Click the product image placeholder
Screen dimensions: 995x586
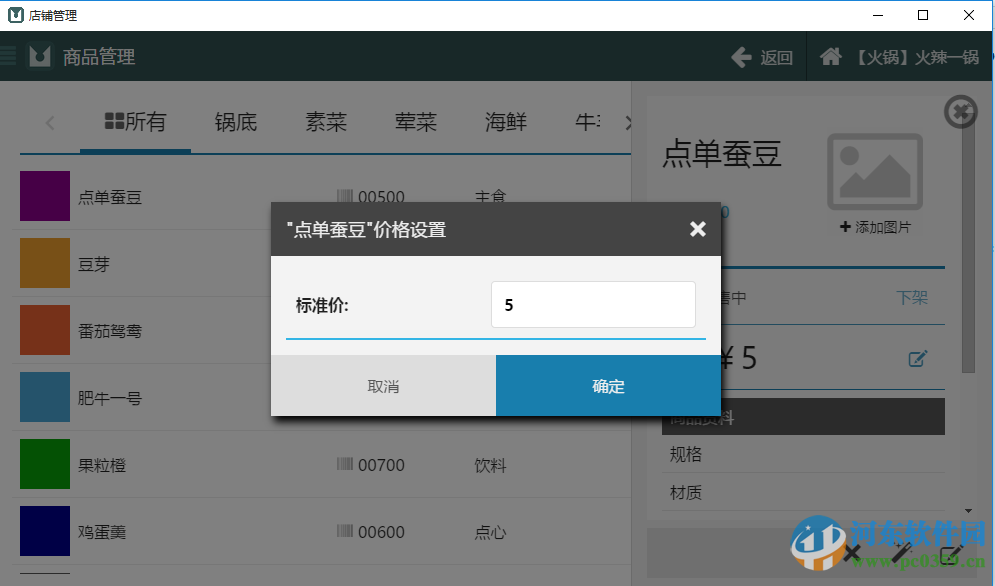[875, 171]
